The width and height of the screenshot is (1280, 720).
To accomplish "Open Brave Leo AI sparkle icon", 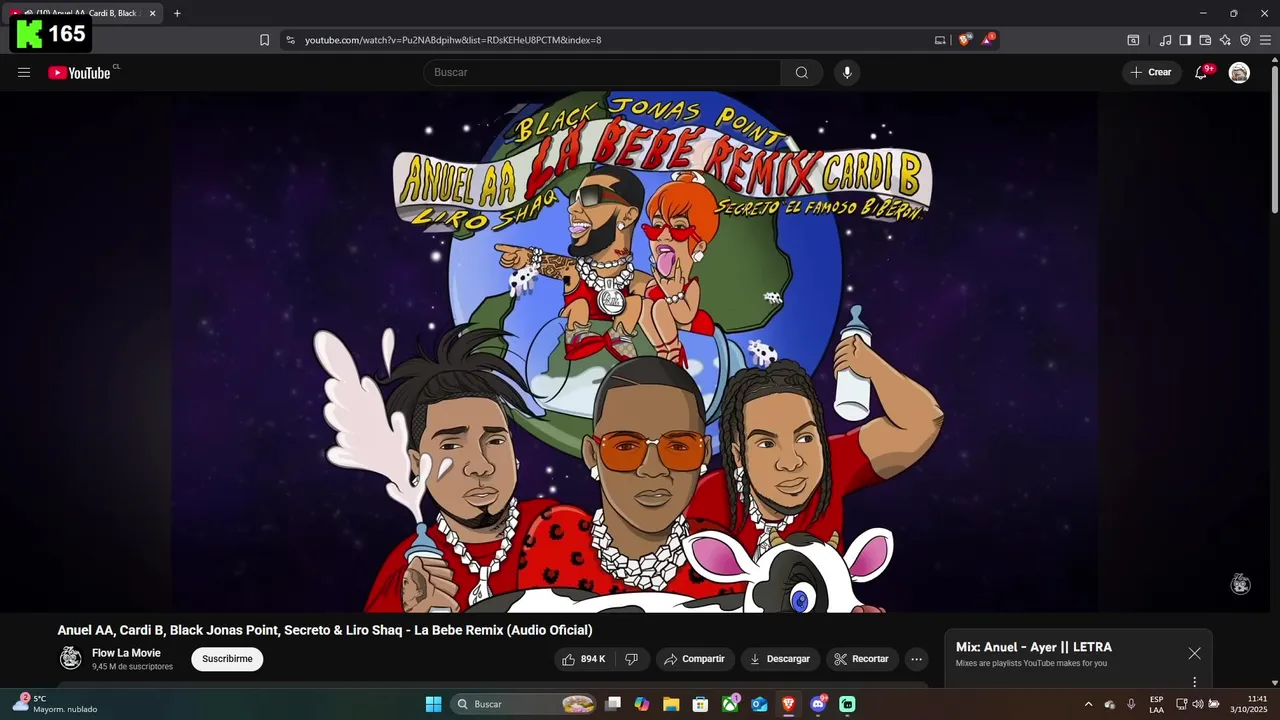I will click(1225, 40).
